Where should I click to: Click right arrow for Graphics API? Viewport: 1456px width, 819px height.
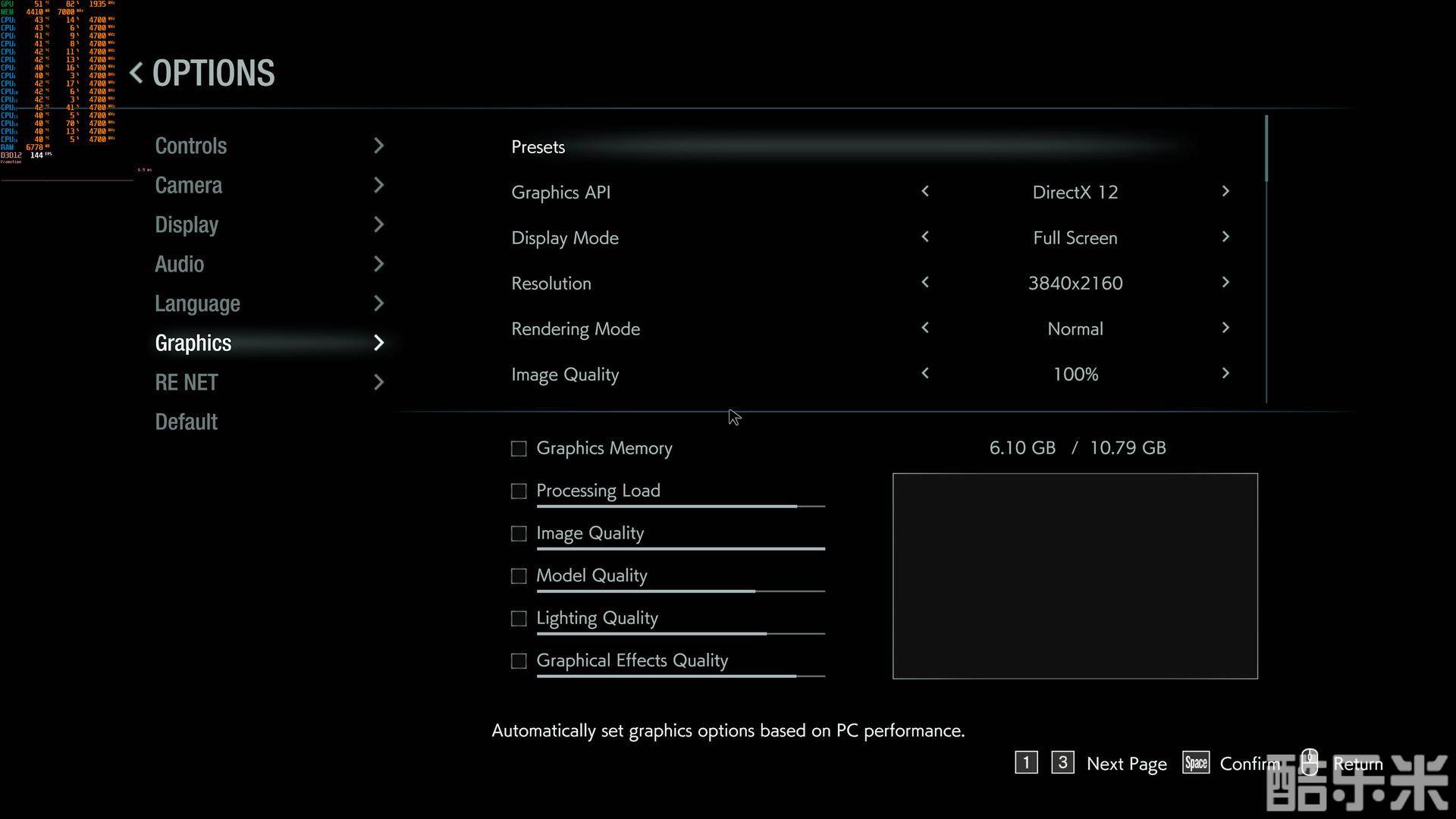1225,192
